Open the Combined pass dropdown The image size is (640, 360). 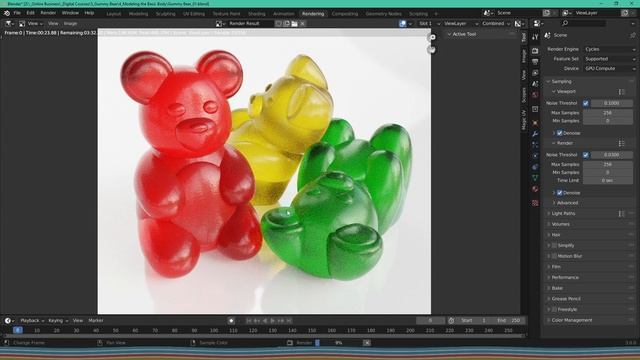(496, 24)
